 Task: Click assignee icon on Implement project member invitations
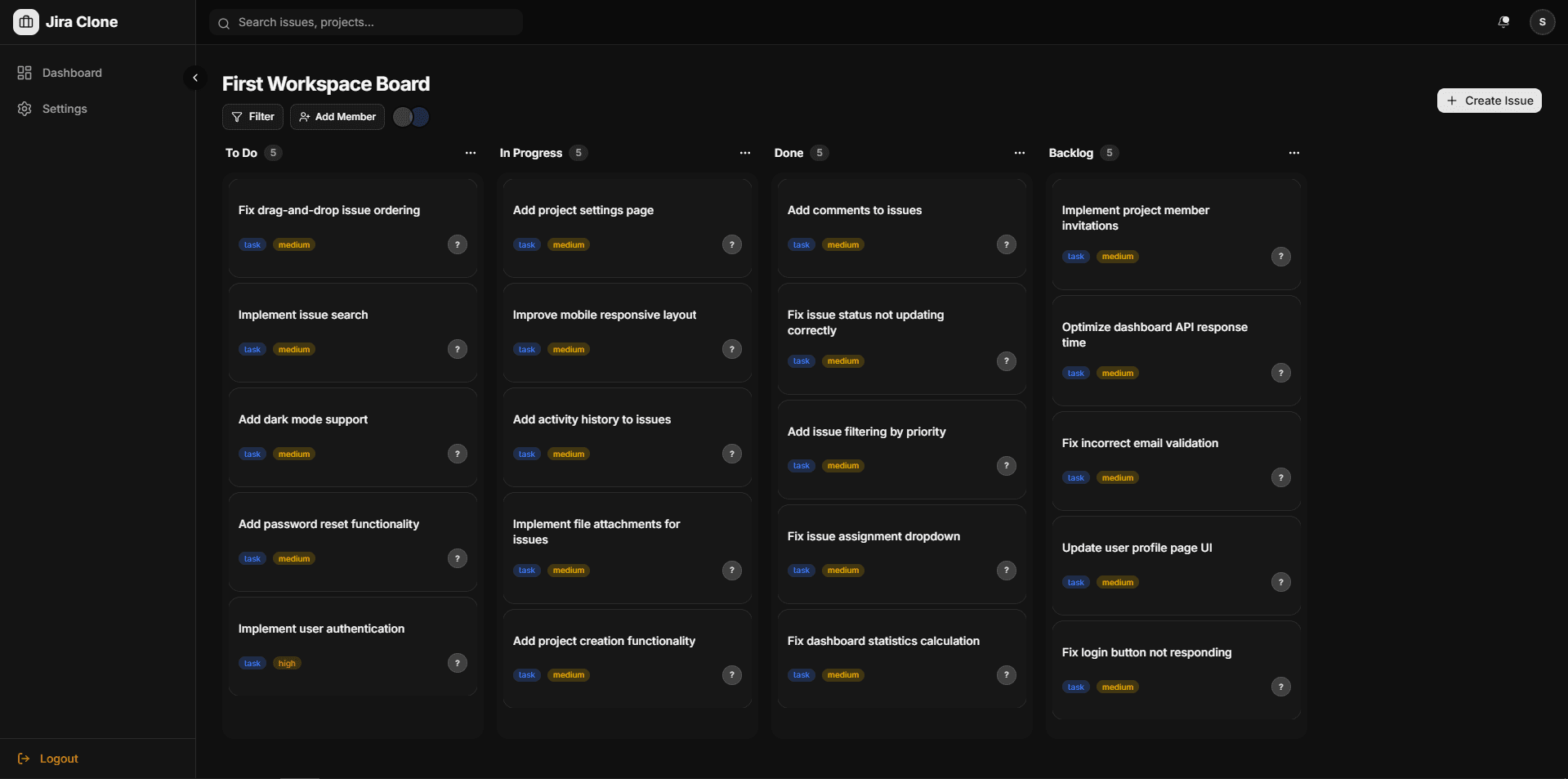pyautogui.click(x=1281, y=257)
